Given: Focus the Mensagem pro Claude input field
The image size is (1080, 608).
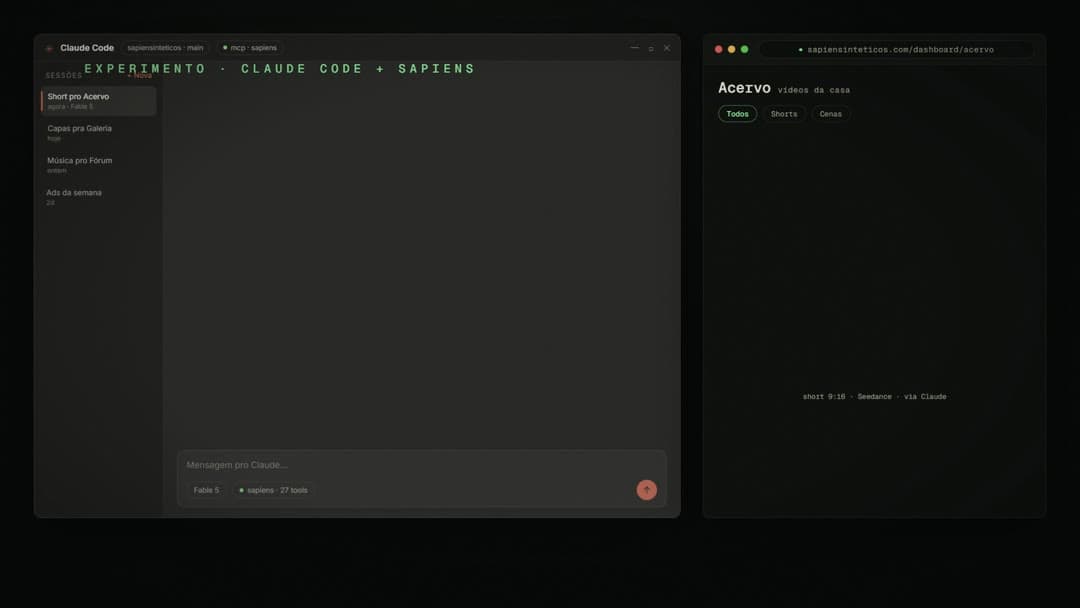Looking at the screenshot, I should tap(422, 465).
